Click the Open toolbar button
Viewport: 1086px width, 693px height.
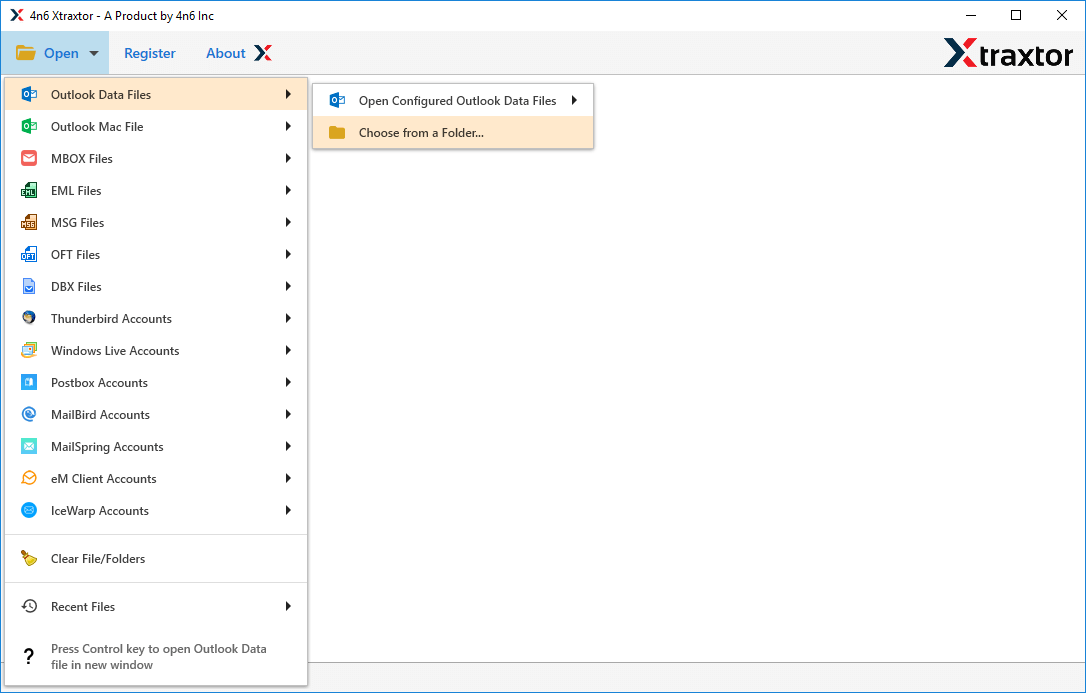click(55, 53)
